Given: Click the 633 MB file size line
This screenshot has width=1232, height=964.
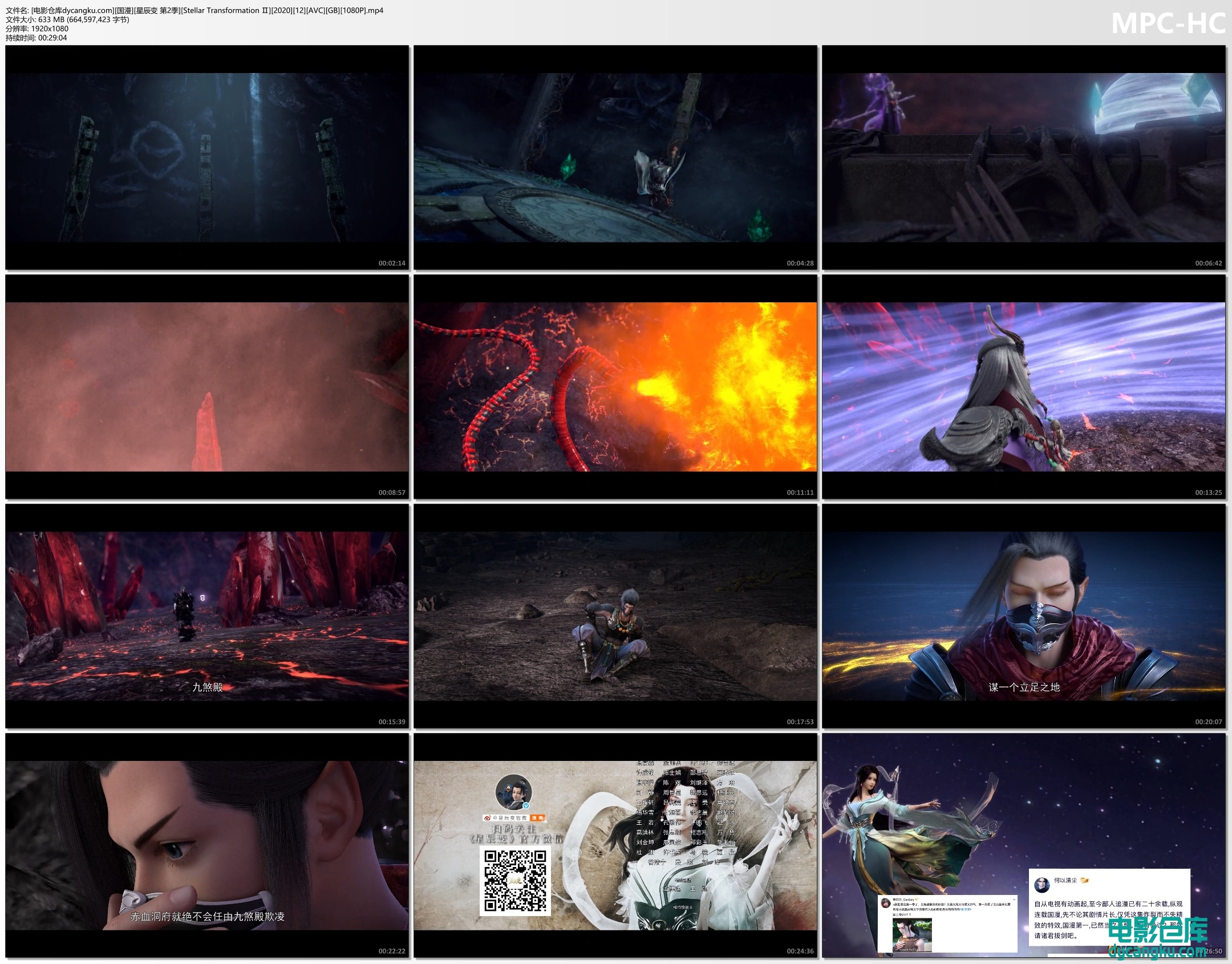Looking at the screenshot, I should coord(67,19).
